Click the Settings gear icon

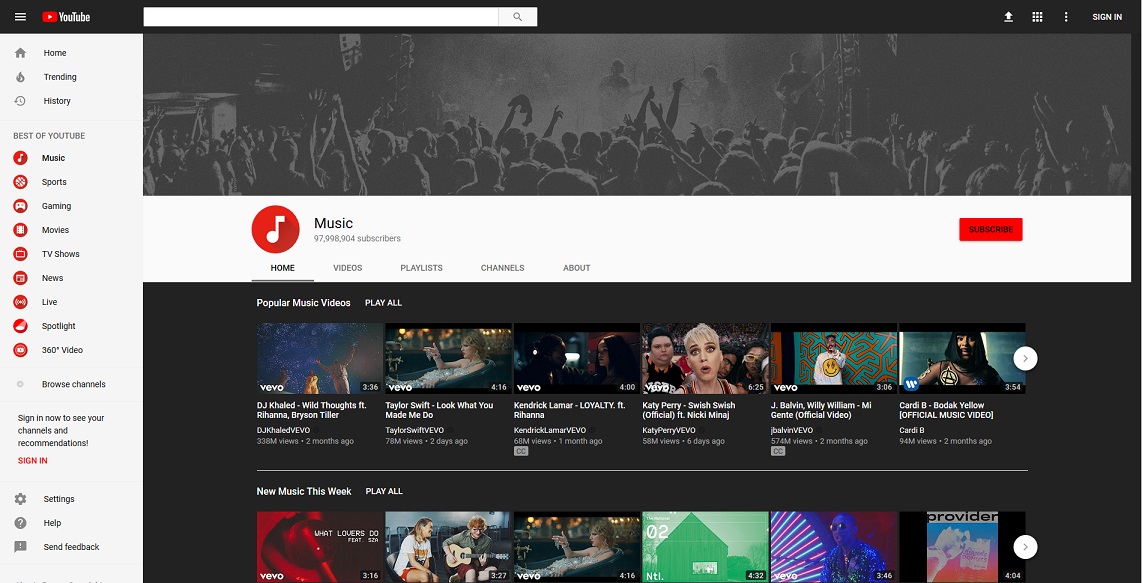point(20,499)
